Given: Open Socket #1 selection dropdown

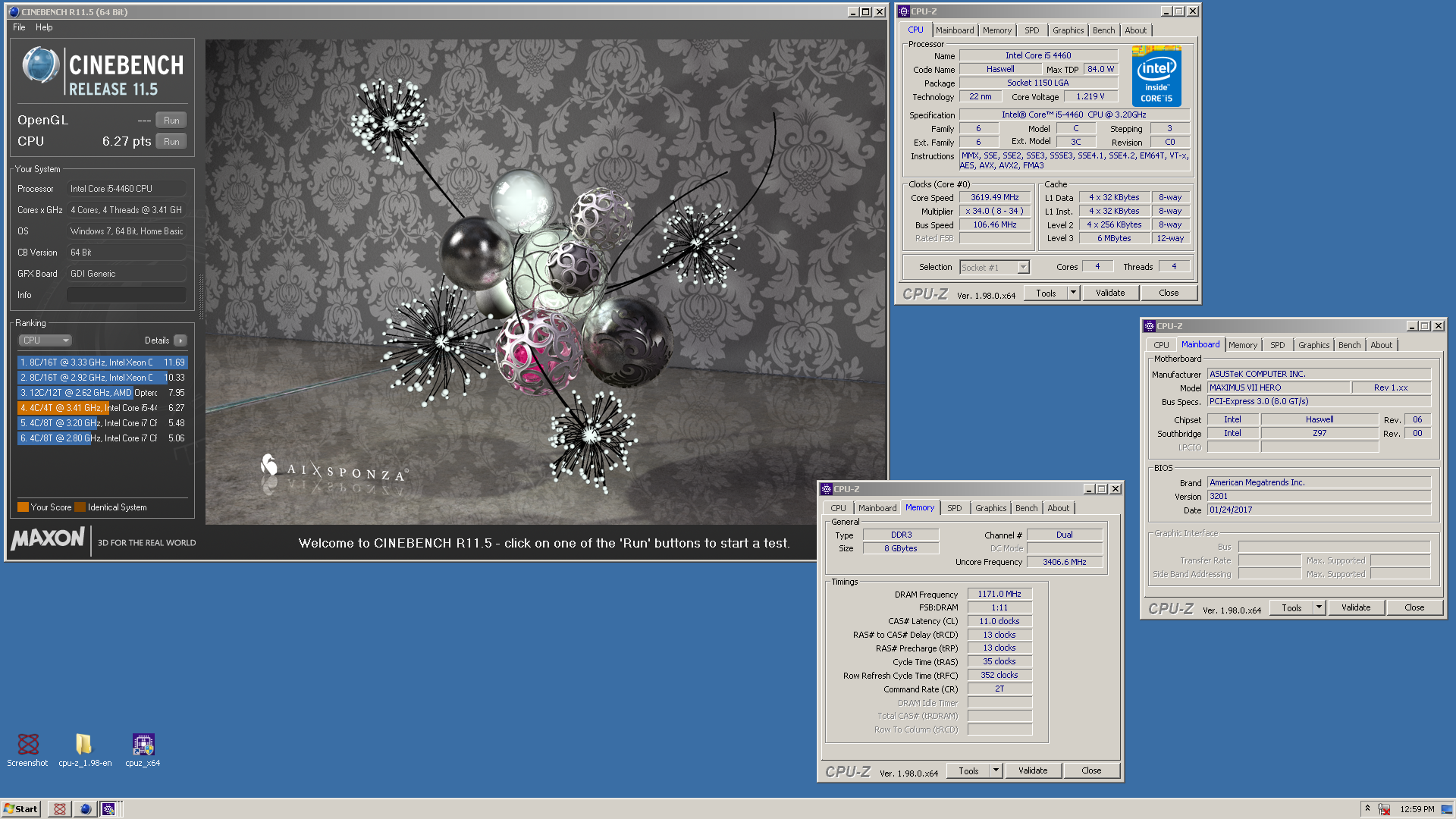Looking at the screenshot, I should (1023, 267).
